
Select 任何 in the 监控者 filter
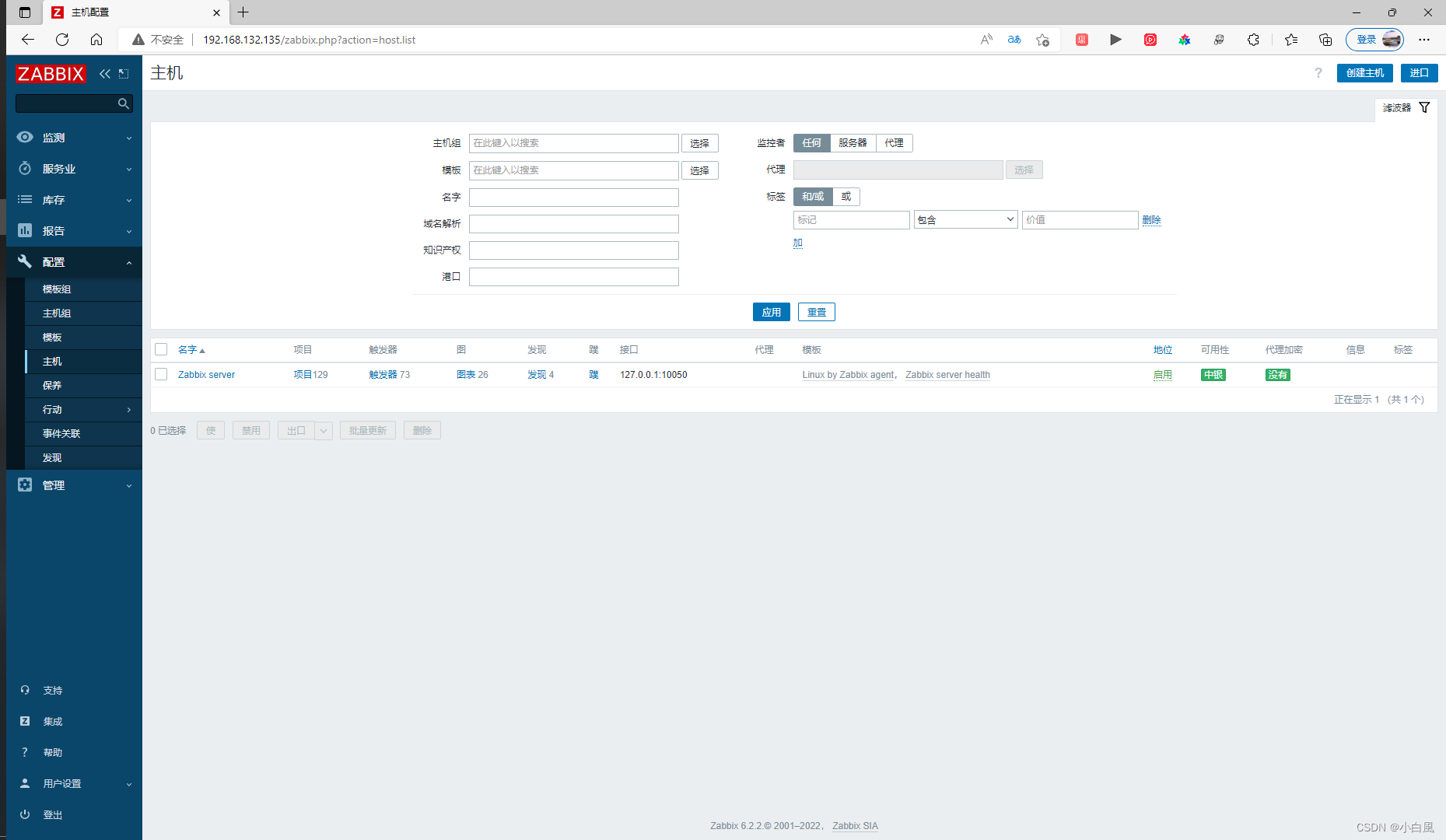[812, 143]
